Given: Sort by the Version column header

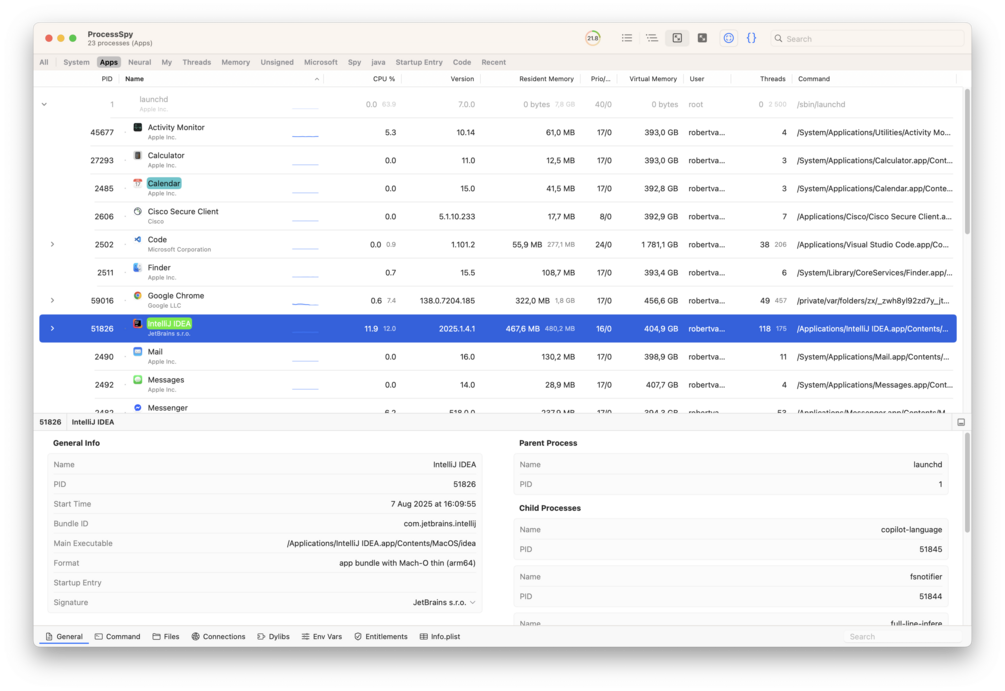Looking at the screenshot, I should point(462,79).
